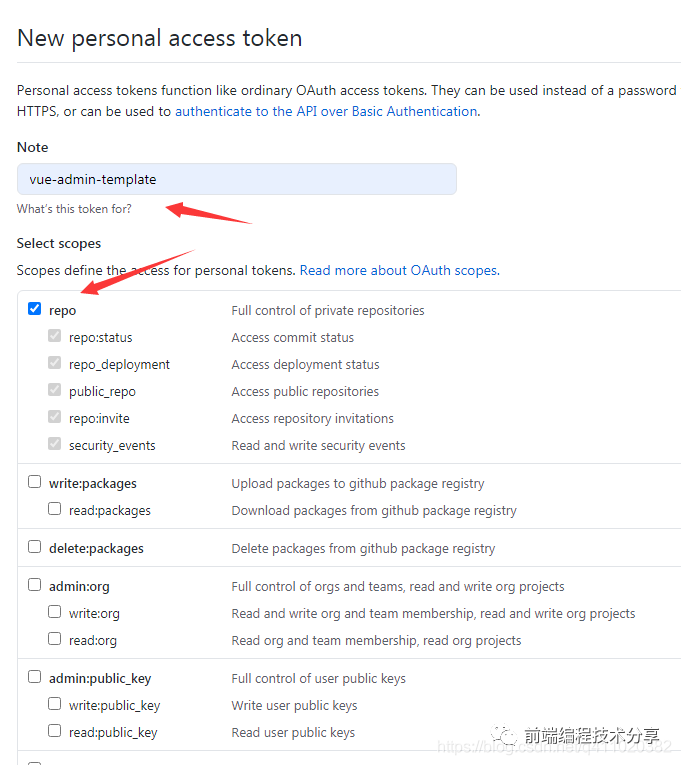Image resolution: width=681 pixels, height=765 pixels.
Task: Enable the write:packages scope checkbox
Action: pos(35,482)
